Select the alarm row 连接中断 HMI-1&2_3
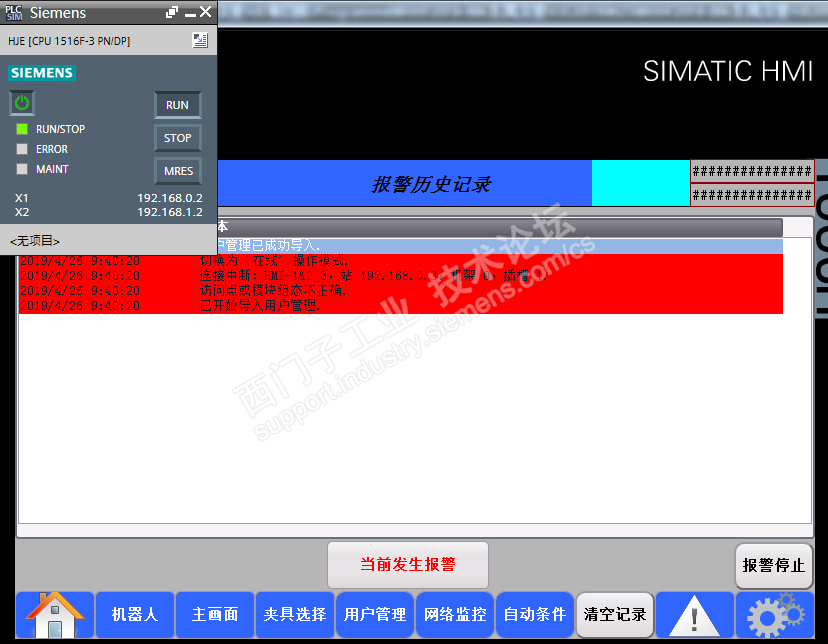This screenshot has height=644, width=828. click(x=401, y=276)
